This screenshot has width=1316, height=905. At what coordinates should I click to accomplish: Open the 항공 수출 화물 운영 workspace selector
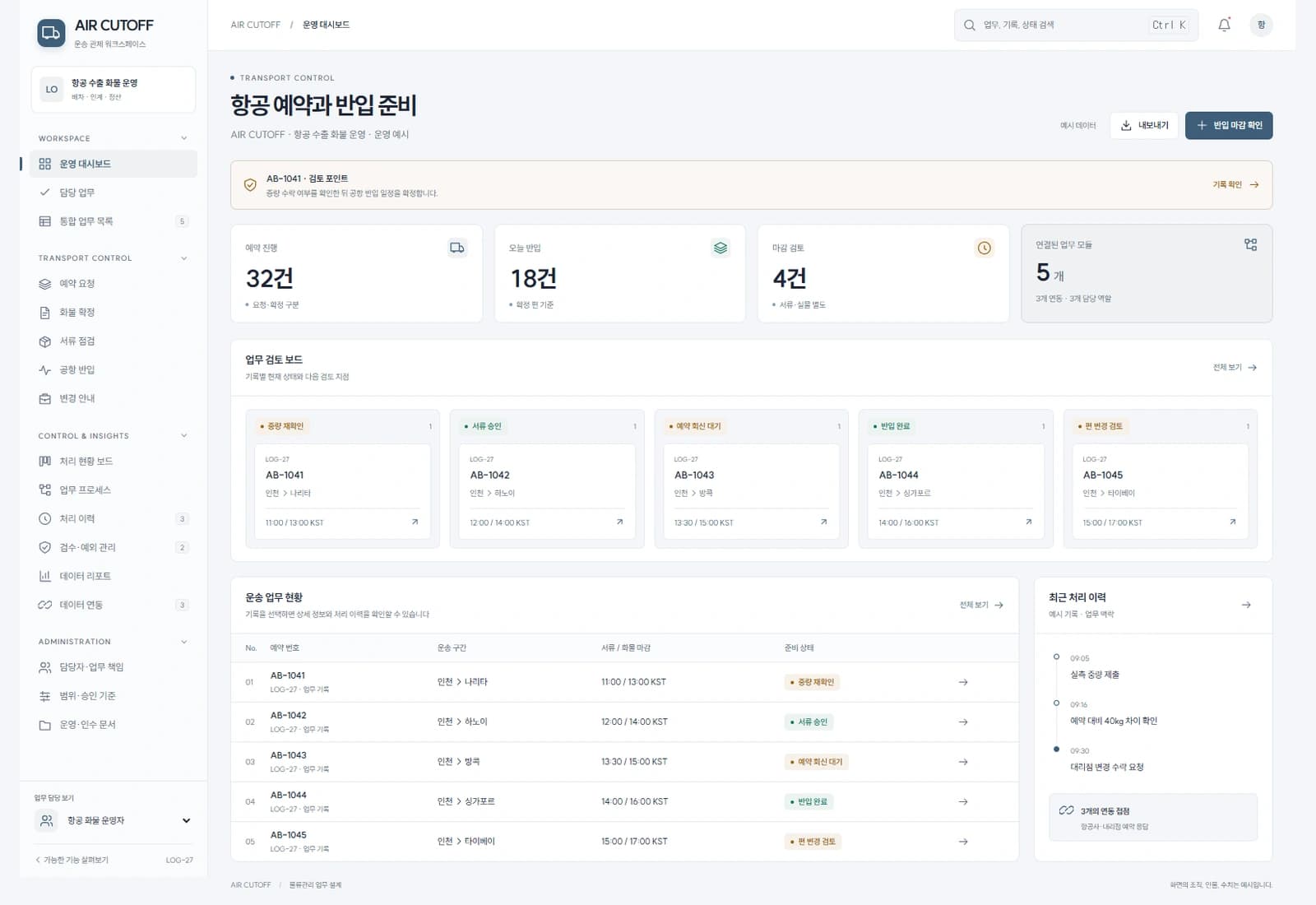coord(114,89)
